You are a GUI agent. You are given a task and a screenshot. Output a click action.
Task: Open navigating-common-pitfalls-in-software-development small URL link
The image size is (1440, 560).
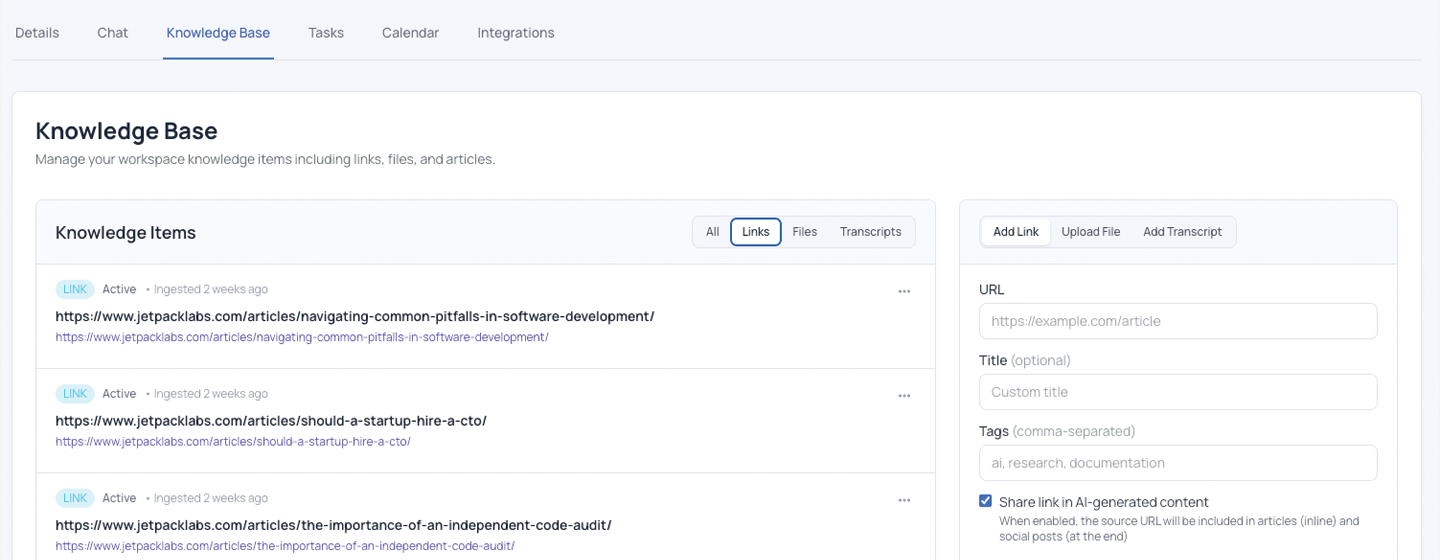coord(302,337)
